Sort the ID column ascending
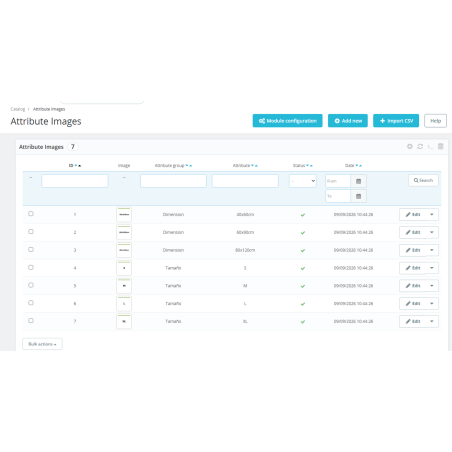 79,166
